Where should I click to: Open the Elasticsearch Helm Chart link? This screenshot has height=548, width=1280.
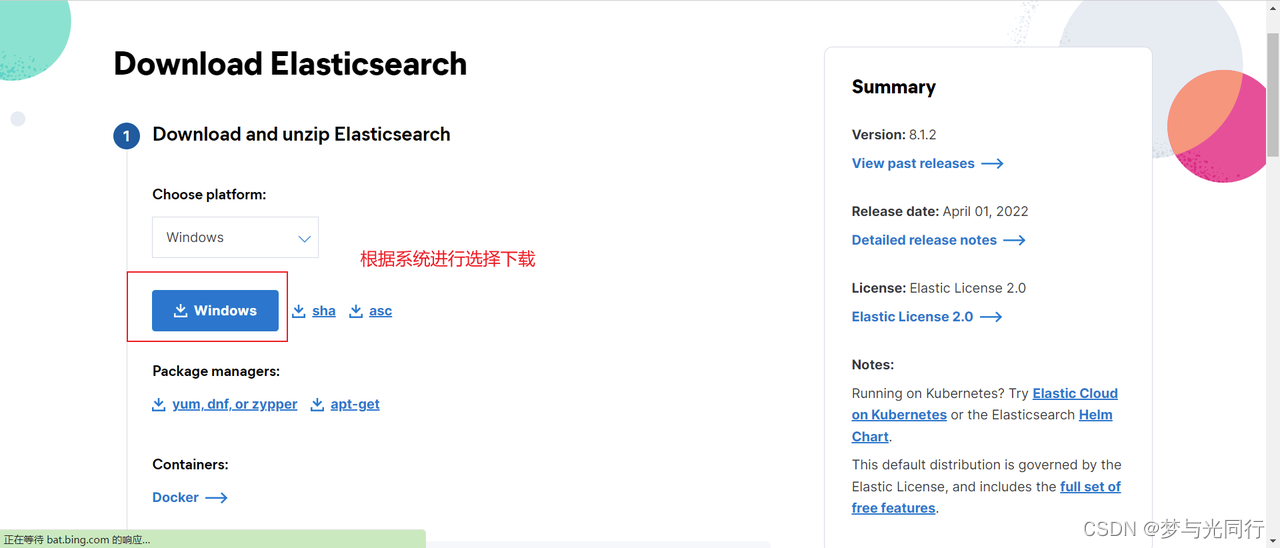click(x=982, y=426)
